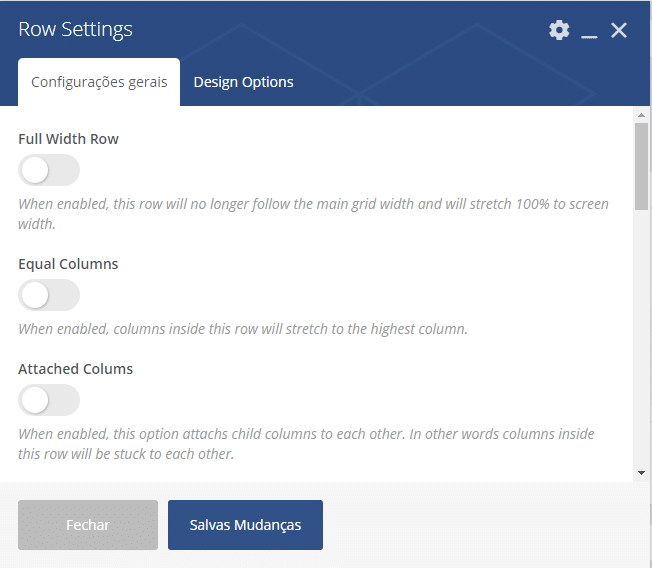Close the Row Settings dialog with X
Screen dimensions: 652x568
619,30
